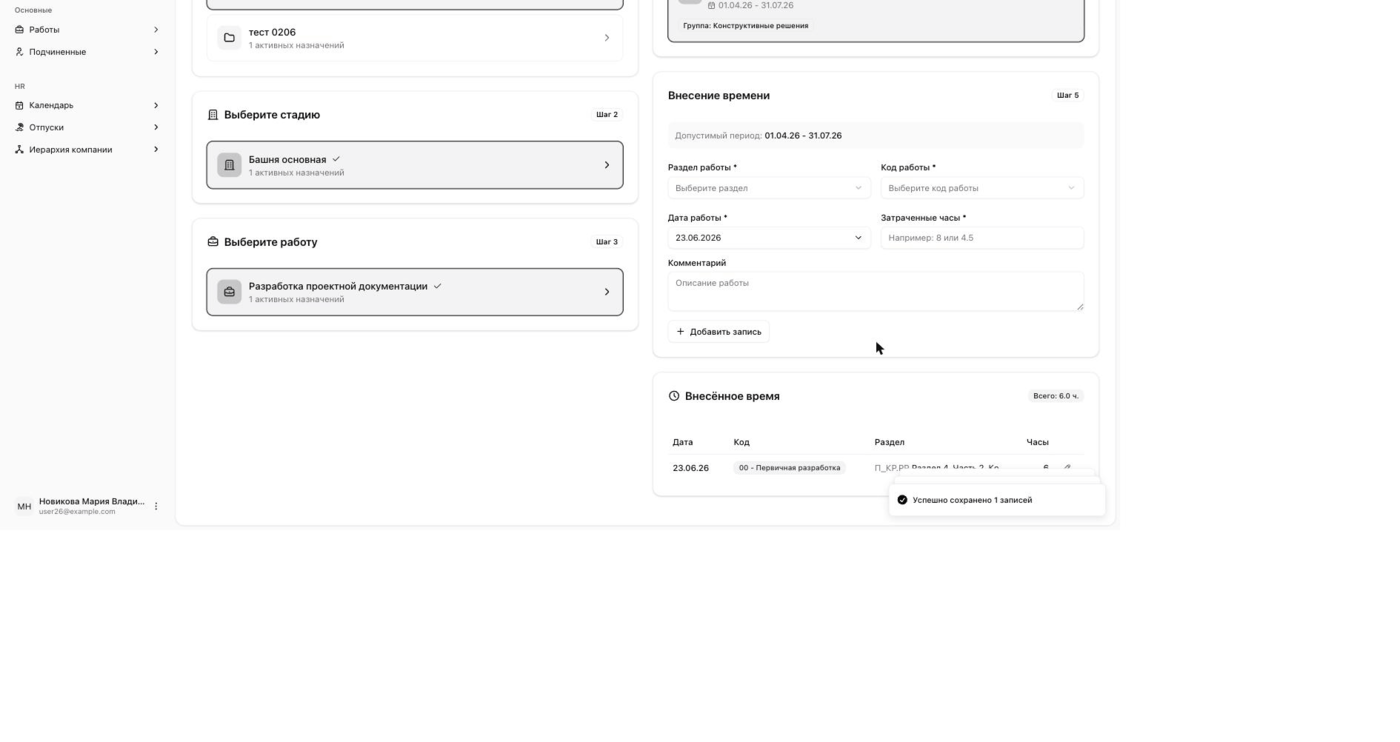Click the briefcase icon beside Работы

pyautogui.click(x=19, y=30)
